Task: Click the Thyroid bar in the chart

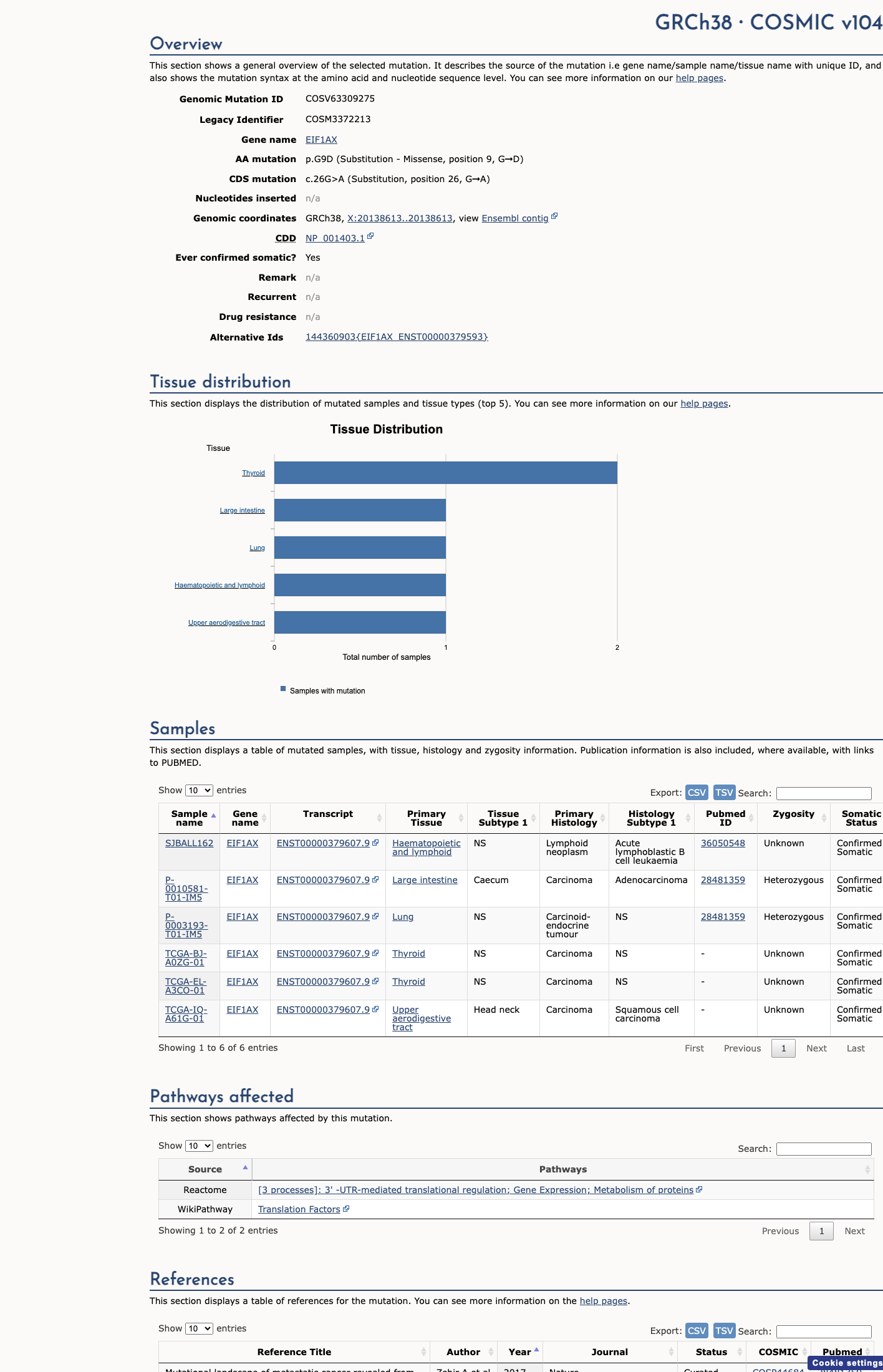Action: pos(446,473)
